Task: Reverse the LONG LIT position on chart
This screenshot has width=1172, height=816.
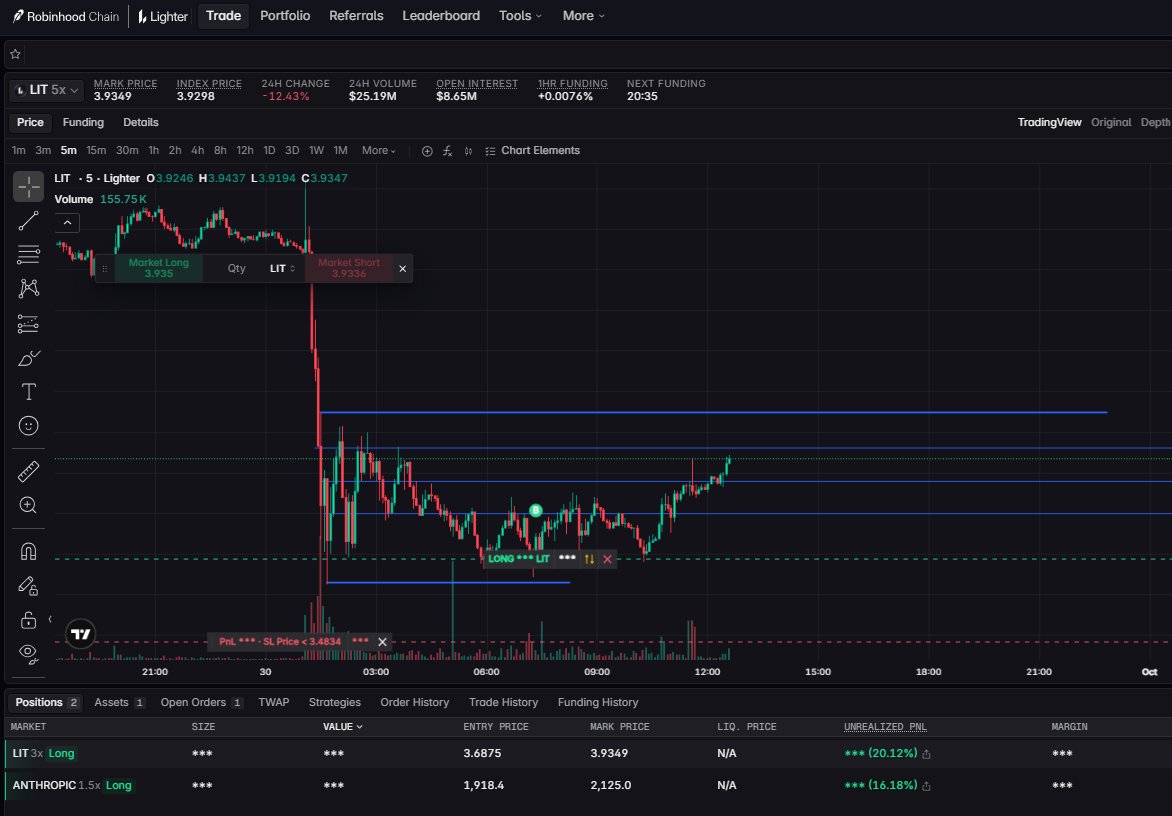Action: (589, 559)
